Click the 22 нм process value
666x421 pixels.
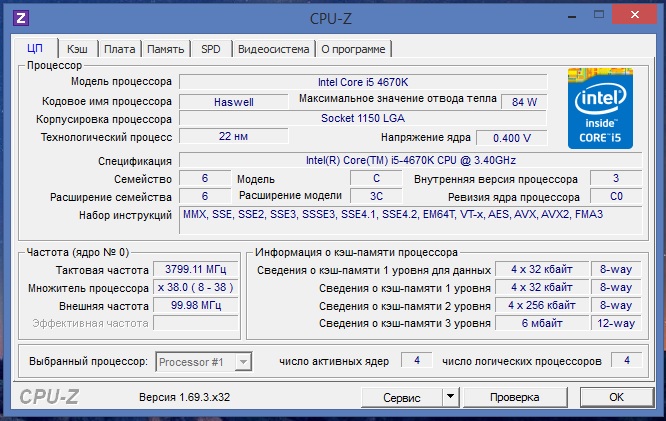click(234, 136)
